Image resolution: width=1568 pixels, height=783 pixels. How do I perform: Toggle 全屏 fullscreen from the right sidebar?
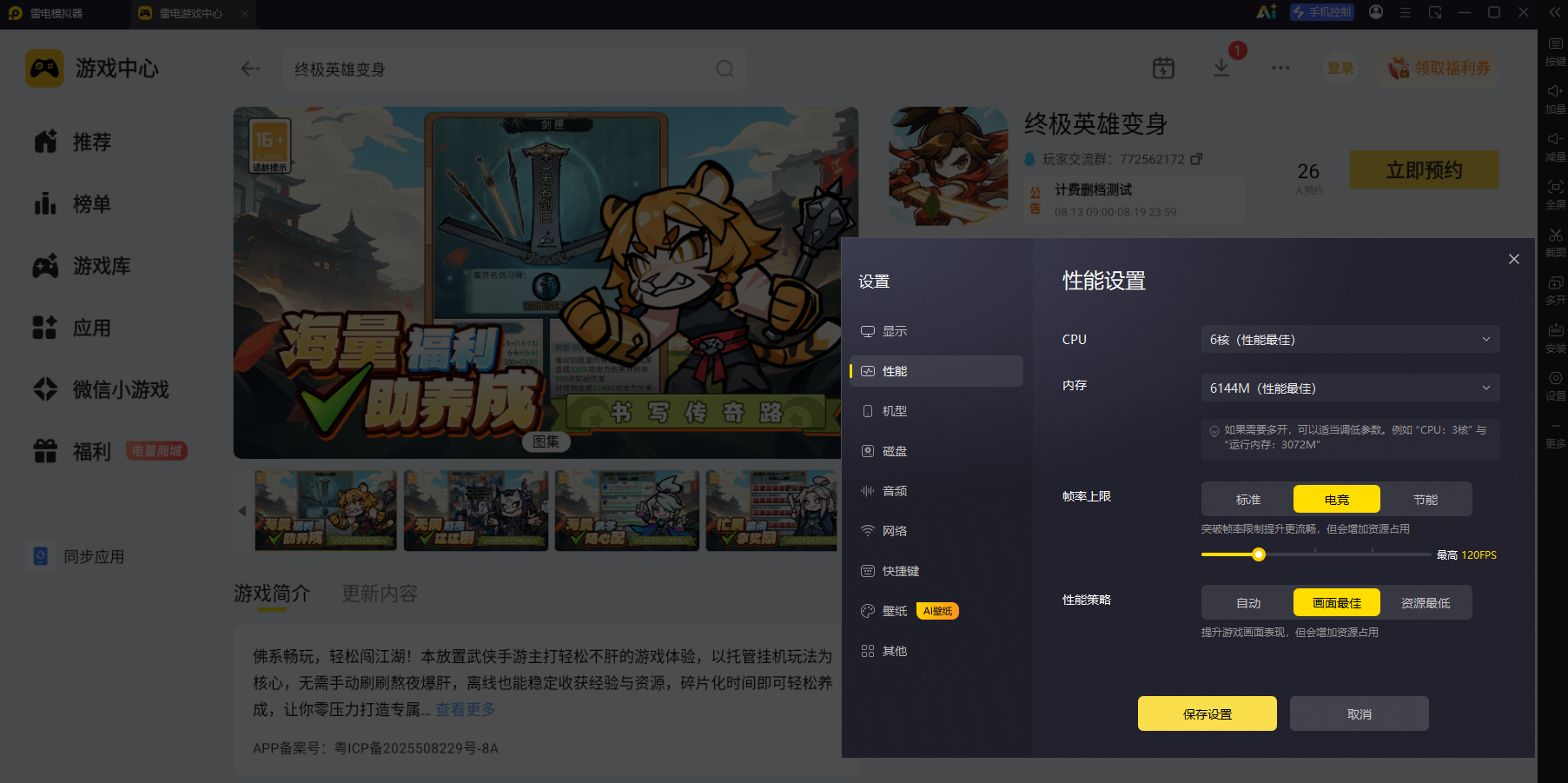[1555, 195]
